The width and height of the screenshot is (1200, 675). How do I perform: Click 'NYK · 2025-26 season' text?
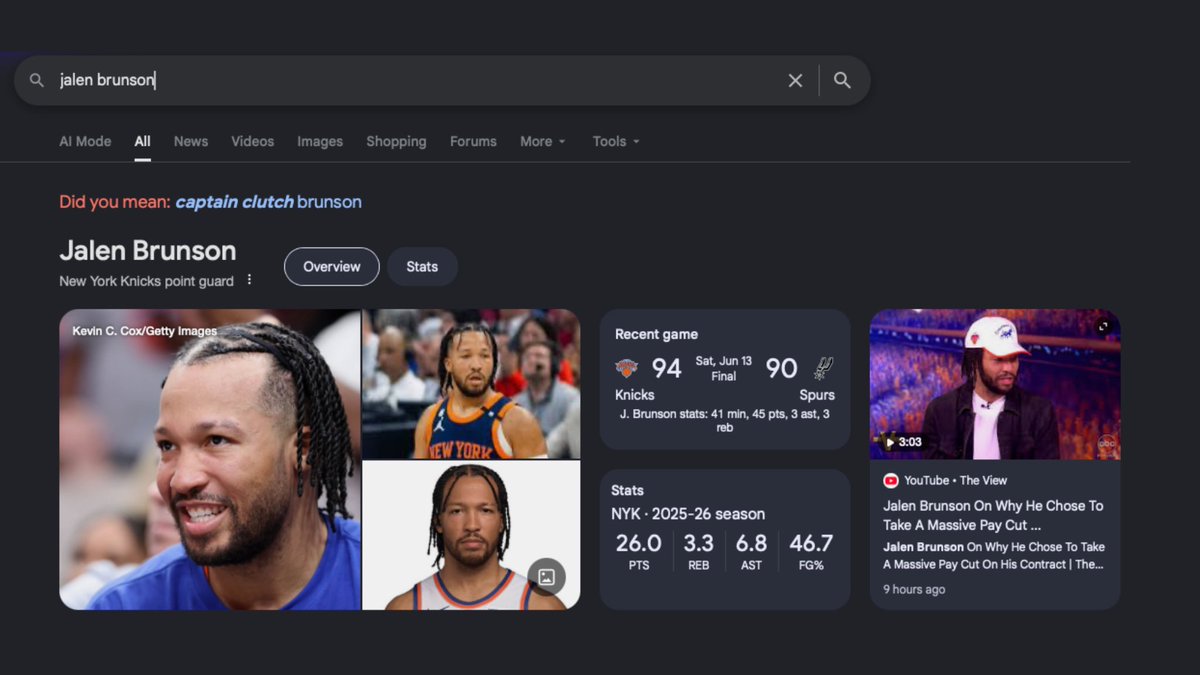[x=688, y=514]
